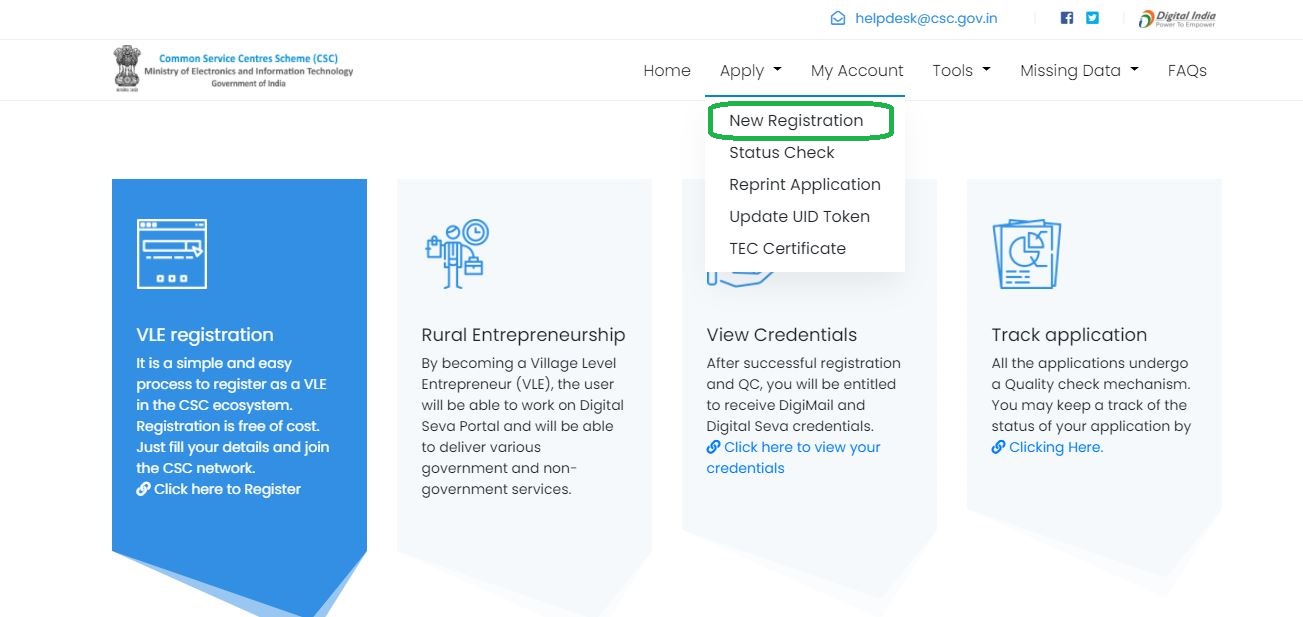Select Reprint Application option
This screenshot has width=1303, height=617.
(x=804, y=184)
